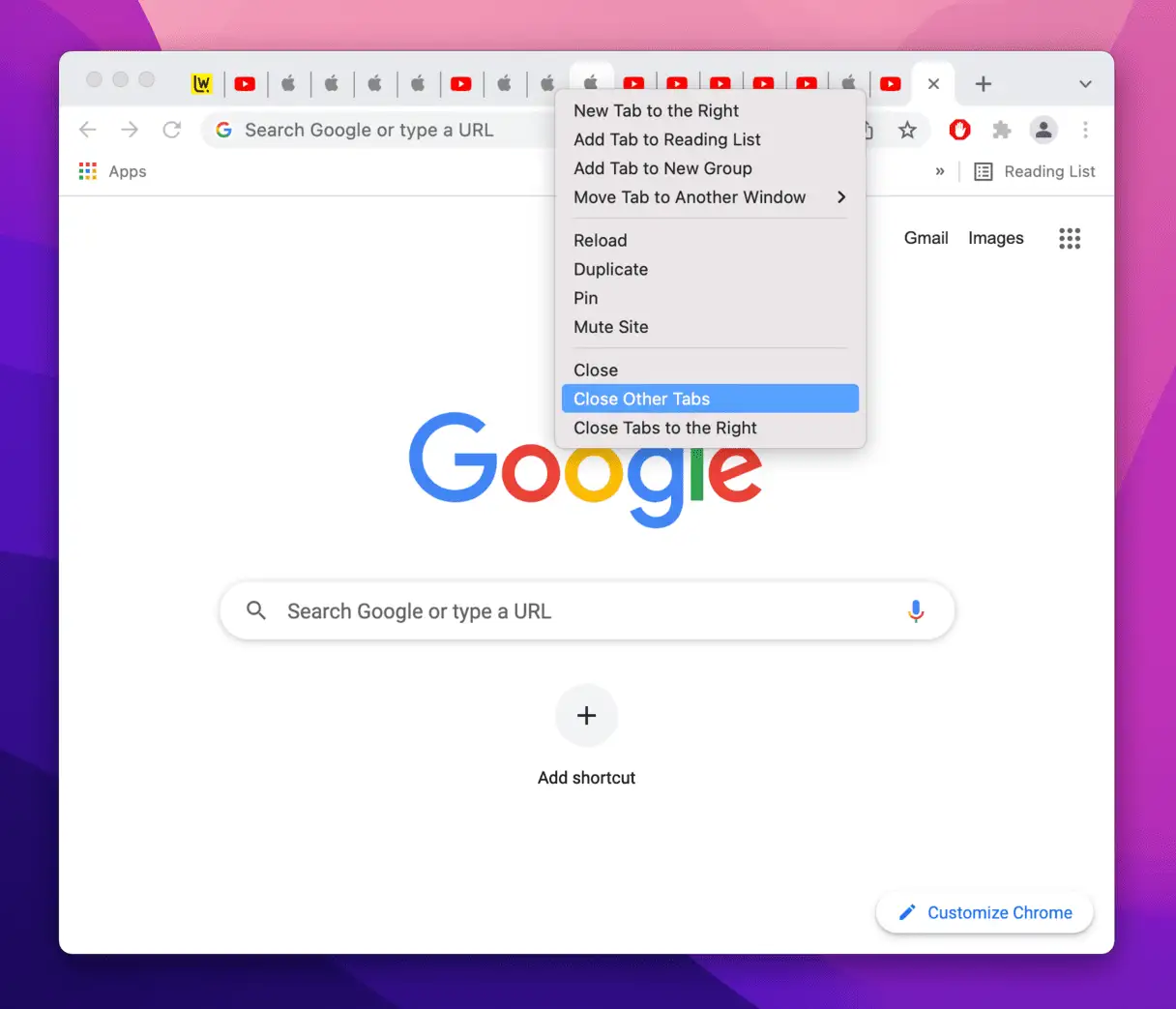This screenshot has height=1009, width=1176.
Task: Open the Extensions puzzle icon
Action: tap(1002, 130)
